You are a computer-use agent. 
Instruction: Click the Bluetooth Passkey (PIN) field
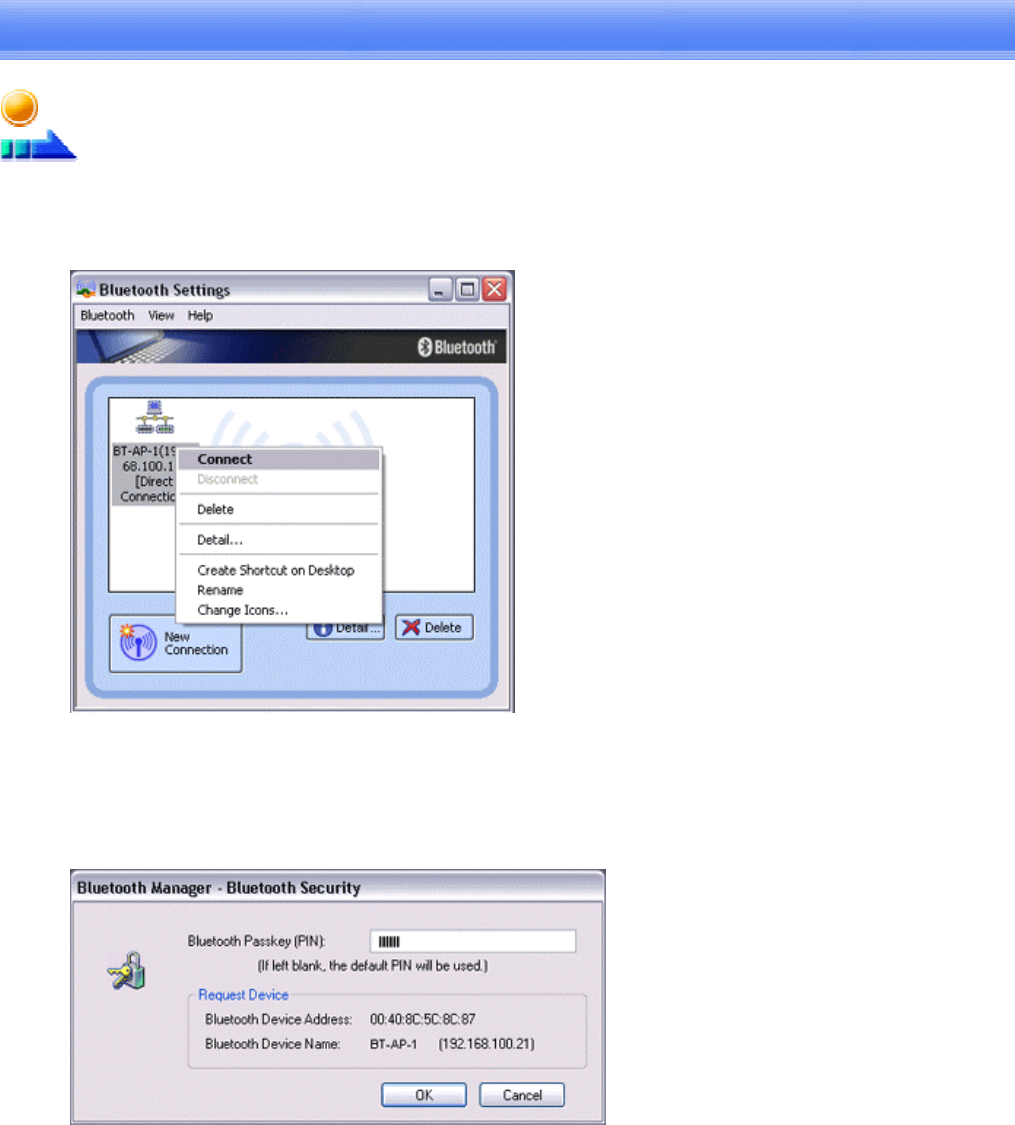pos(473,941)
